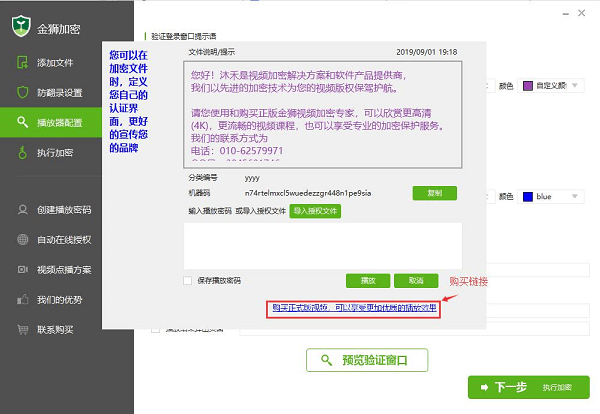Click the 联系购买 shopping cart icon
The image size is (600, 414).
coord(23,329)
